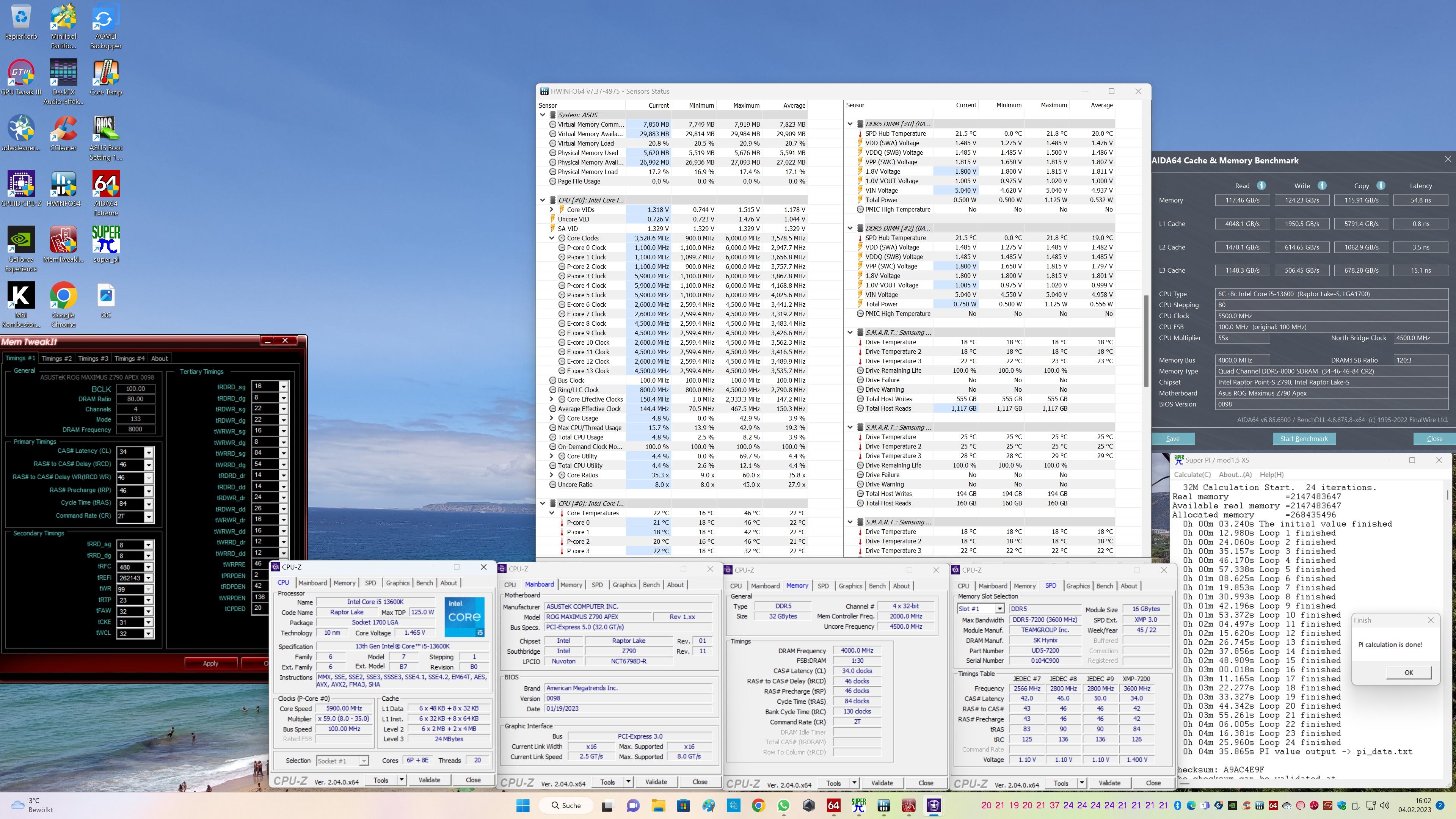1456x819 pixels.
Task: Click Validate in CPU-Z Memory window
Action: (882, 783)
